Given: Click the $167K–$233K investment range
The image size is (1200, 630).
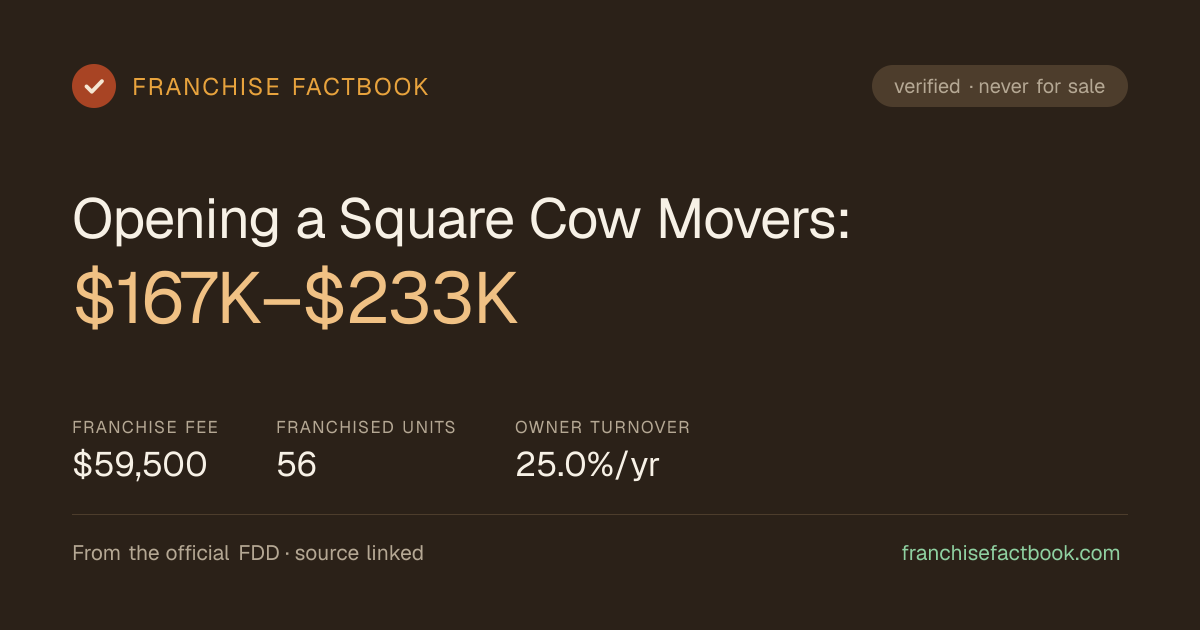Looking at the screenshot, I should [x=296, y=299].
